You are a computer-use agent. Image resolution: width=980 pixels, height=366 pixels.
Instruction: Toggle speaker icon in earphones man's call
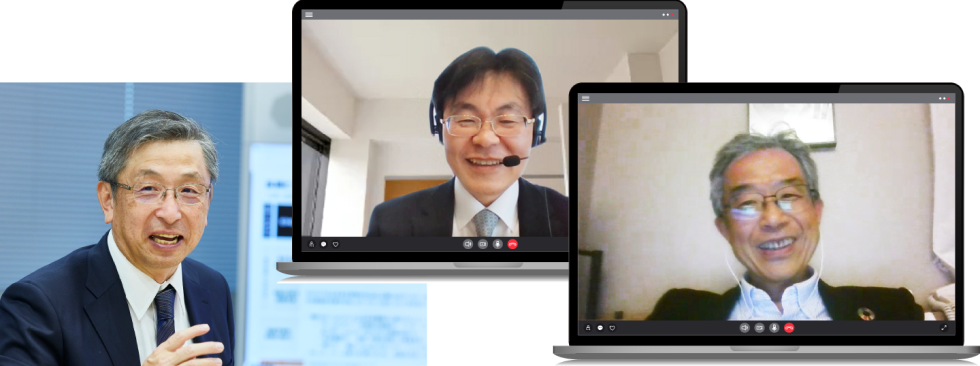[x=744, y=327]
